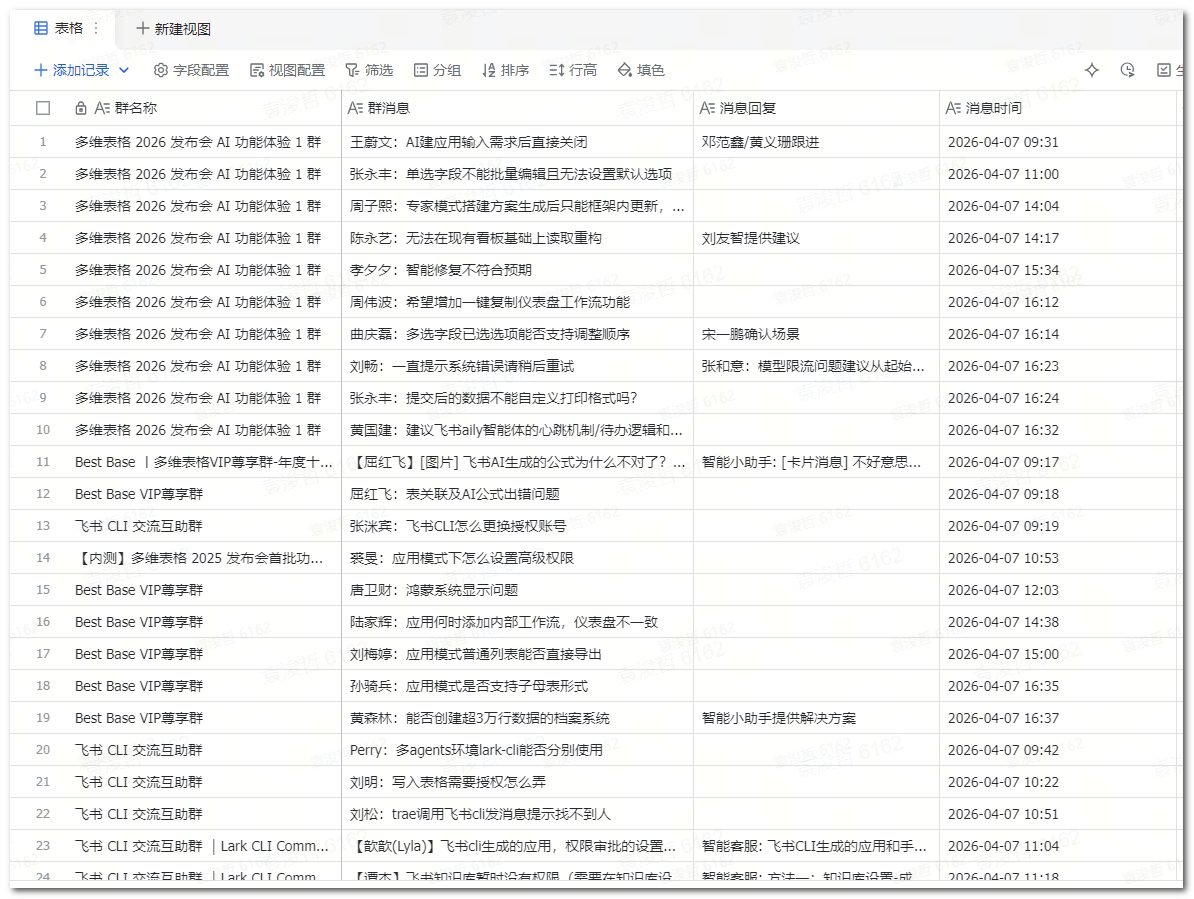
Task: Click cell 陆家辉：应用何时添加内部工作流，仪表盘不一致
Action: [518, 621]
